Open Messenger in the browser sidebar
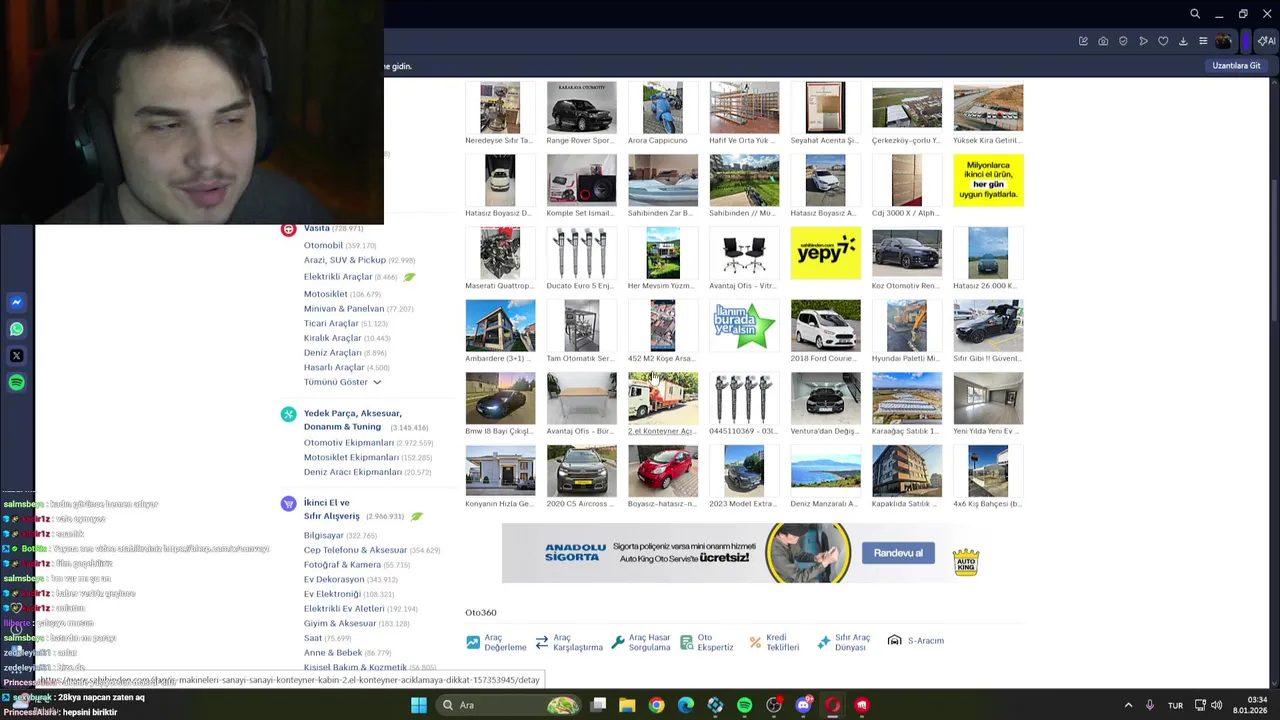Viewport: 1280px width, 720px height. [x=16, y=302]
